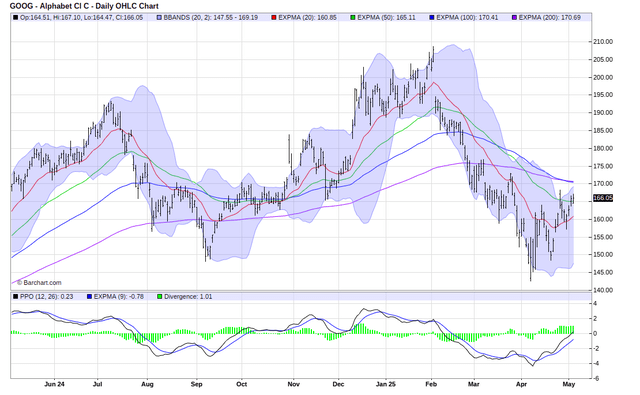Click the Divergence: 1.01 label
Screen dimensions: 640x395
coord(188,297)
